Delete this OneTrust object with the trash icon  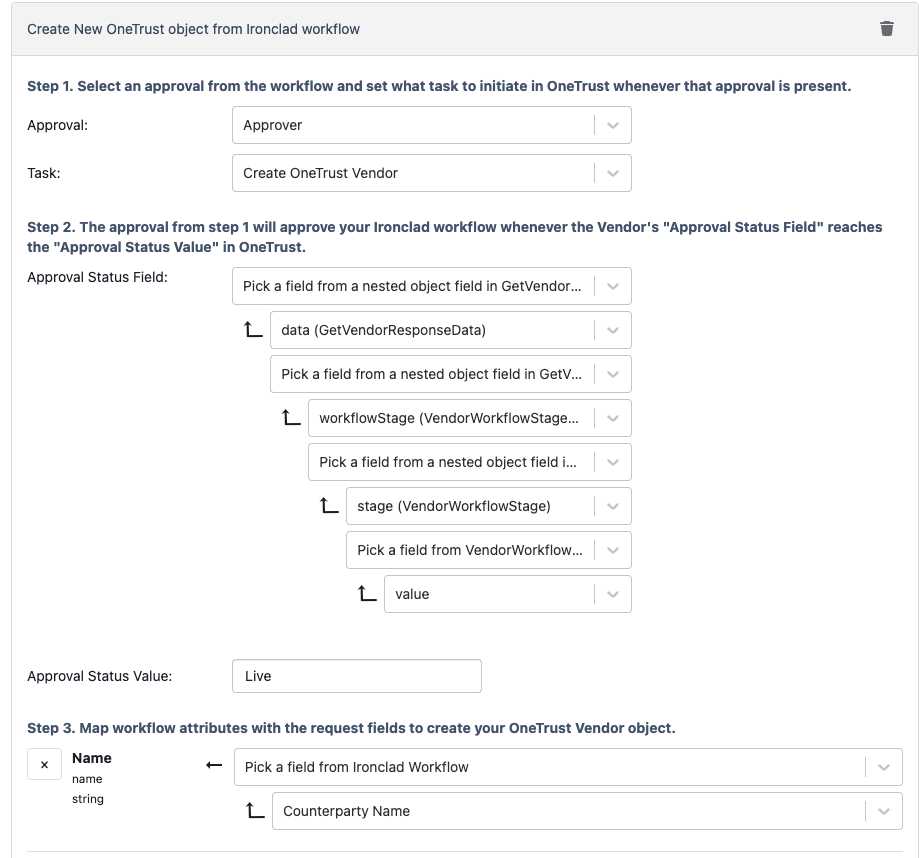tap(887, 29)
